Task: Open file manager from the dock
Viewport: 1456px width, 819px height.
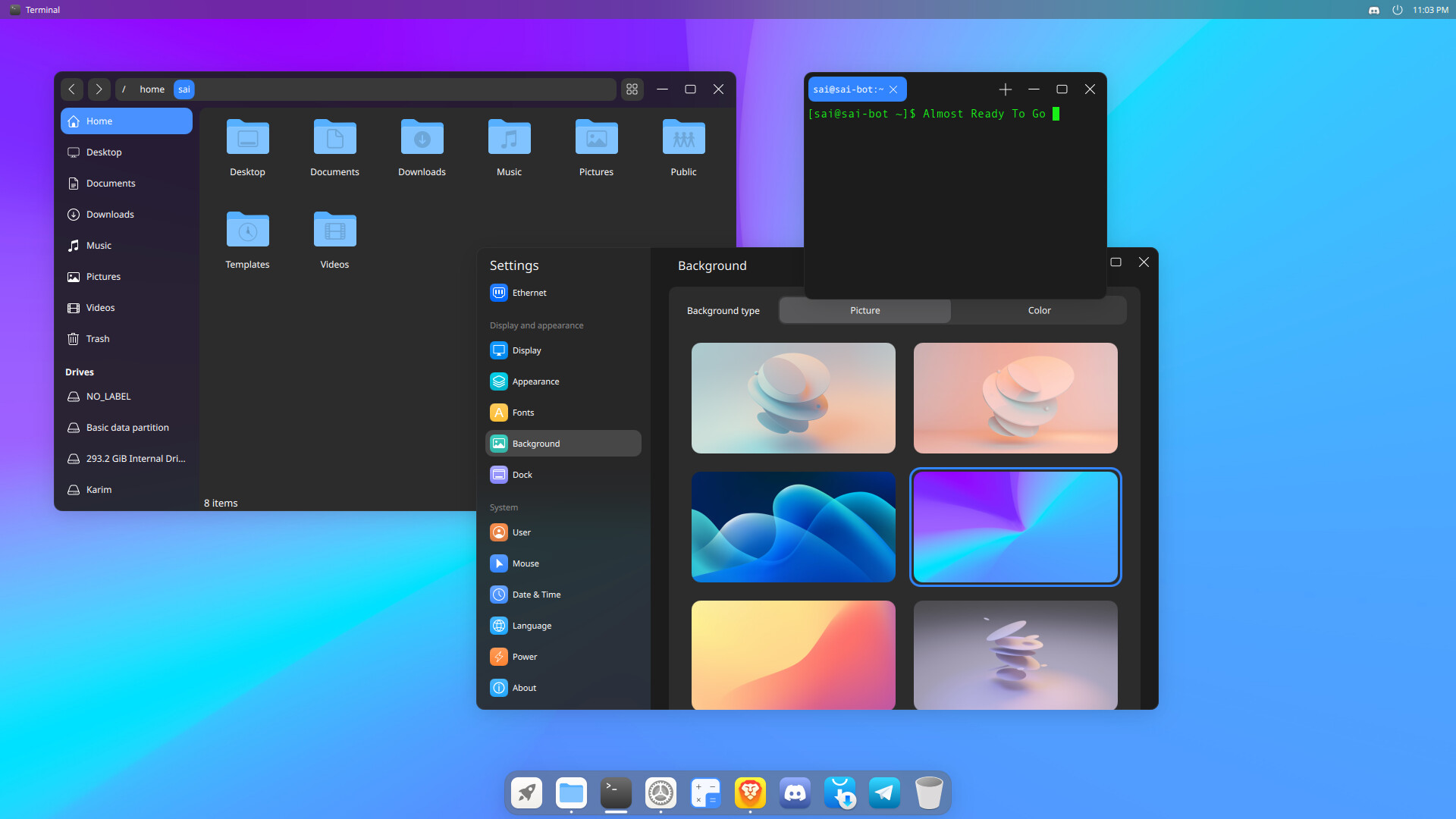Action: 571,793
